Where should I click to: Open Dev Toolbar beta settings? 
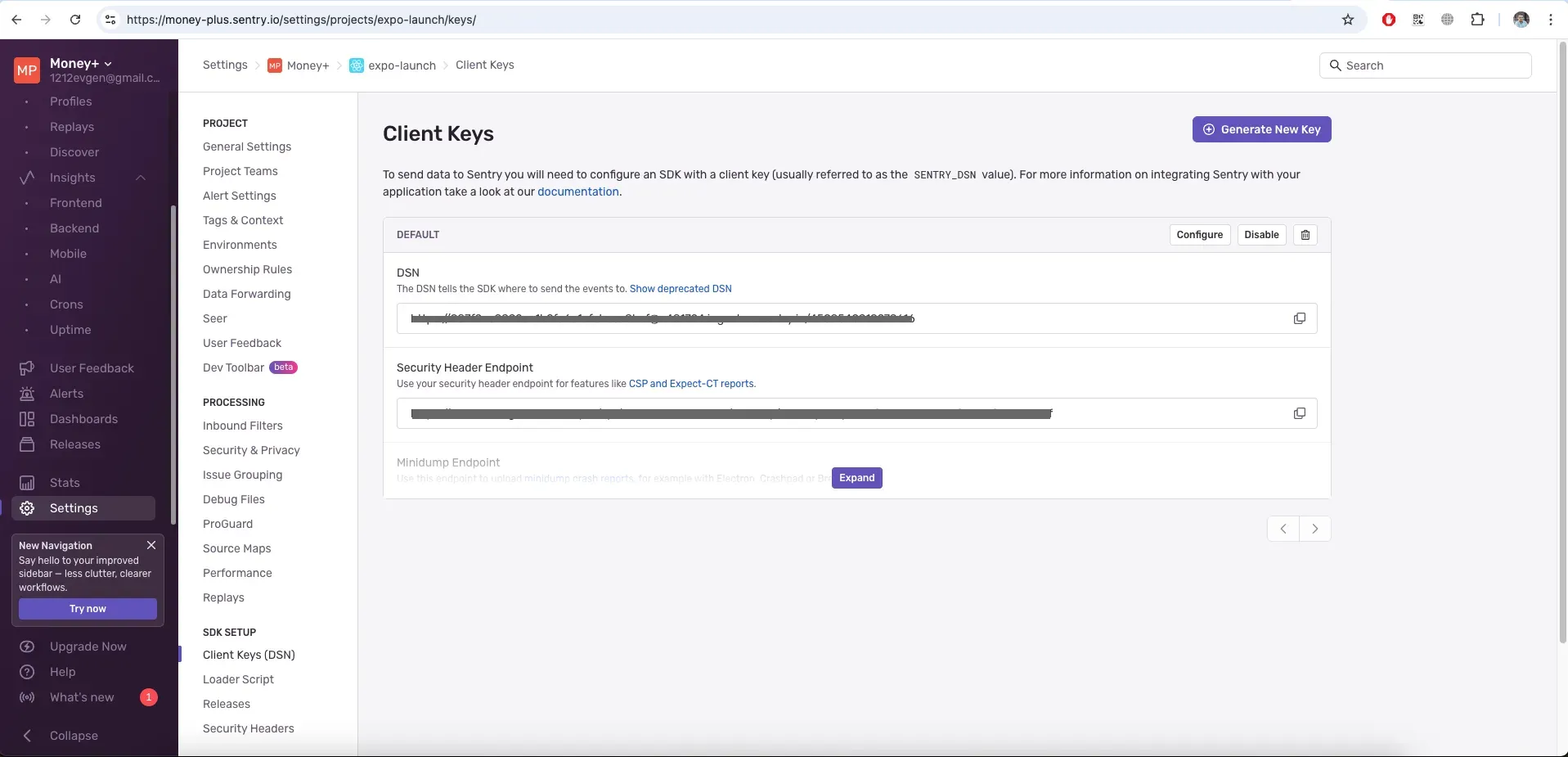pos(249,367)
